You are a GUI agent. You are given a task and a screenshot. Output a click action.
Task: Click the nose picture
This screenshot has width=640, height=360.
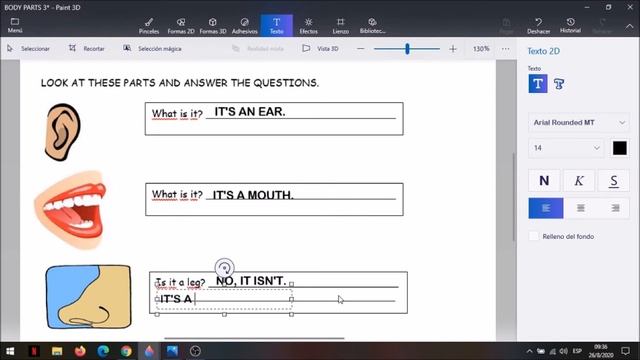click(x=89, y=297)
